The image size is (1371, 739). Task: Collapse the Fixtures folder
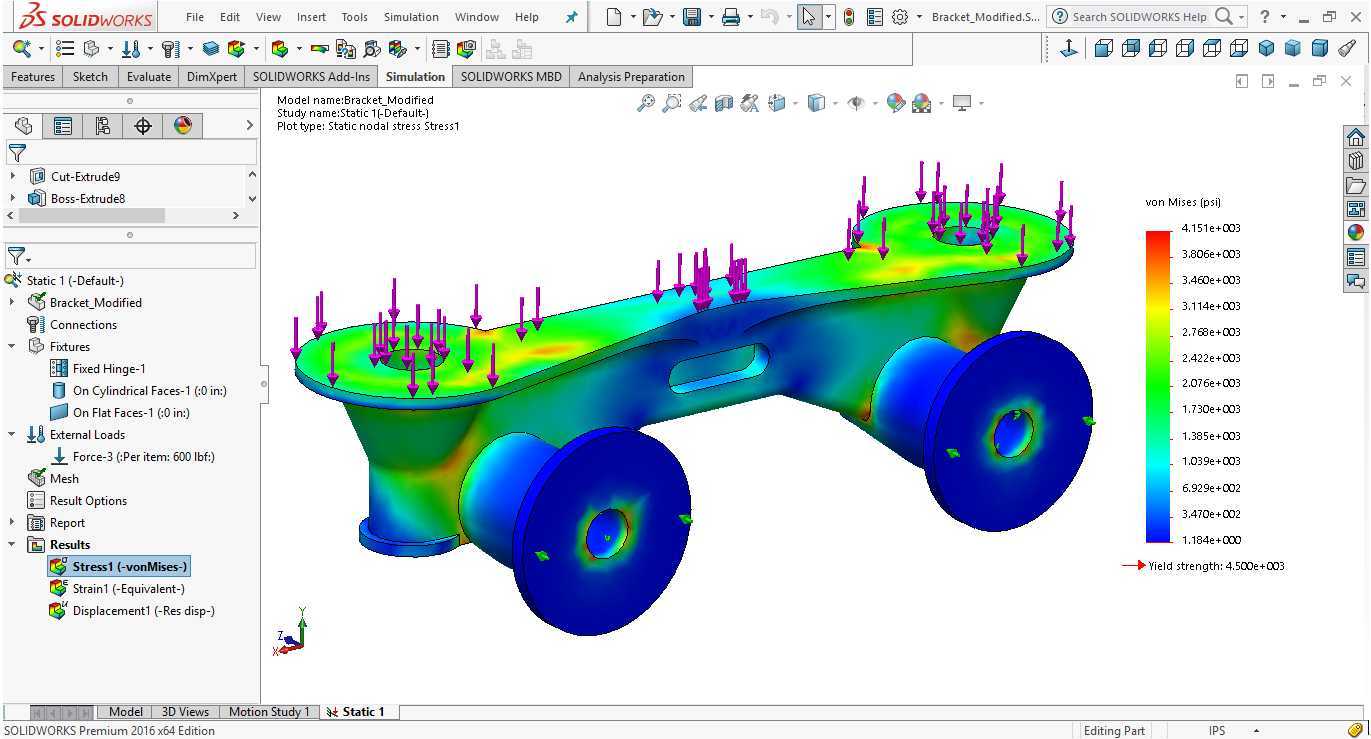click(x=12, y=346)
